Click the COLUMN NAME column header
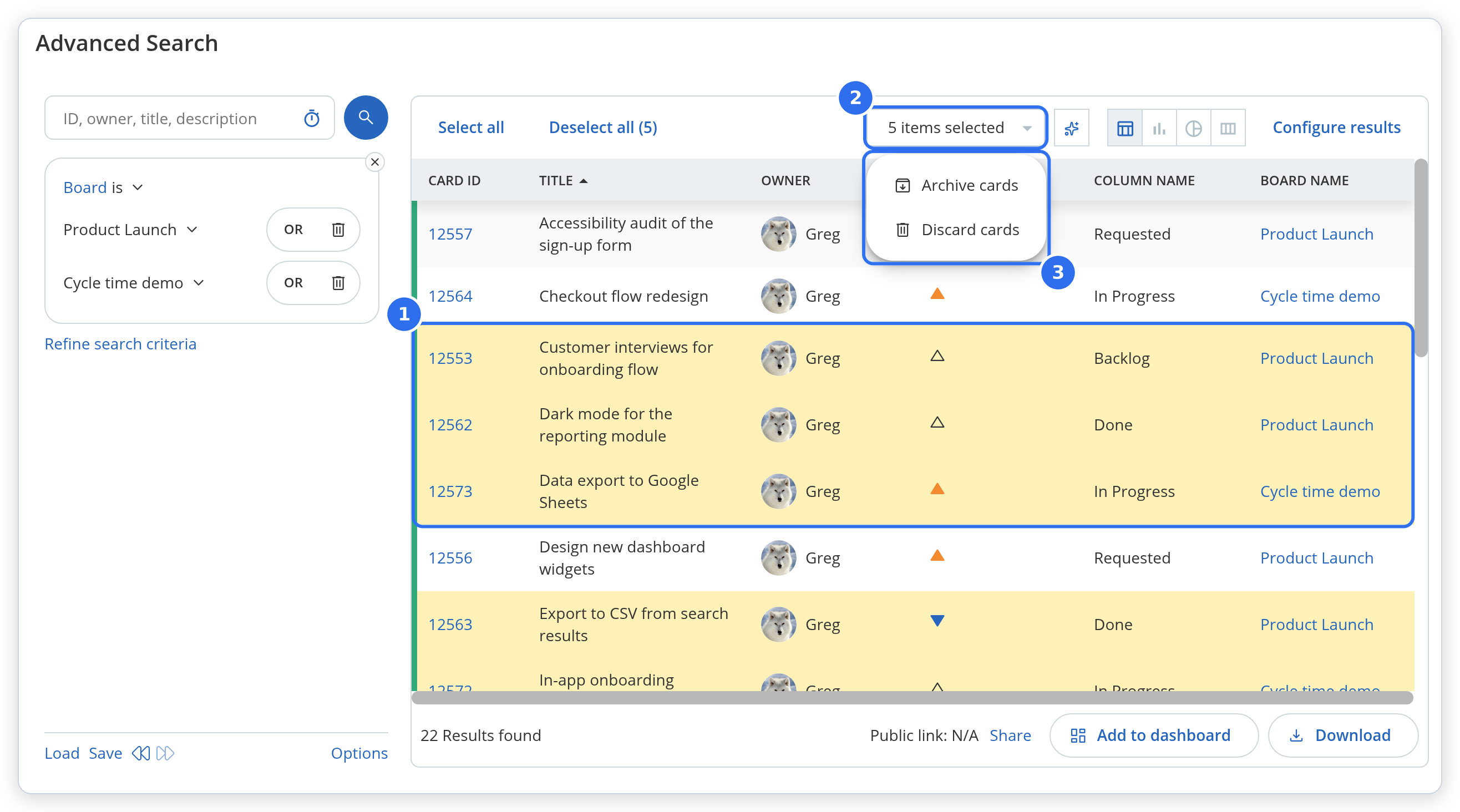 [1144, 181]
